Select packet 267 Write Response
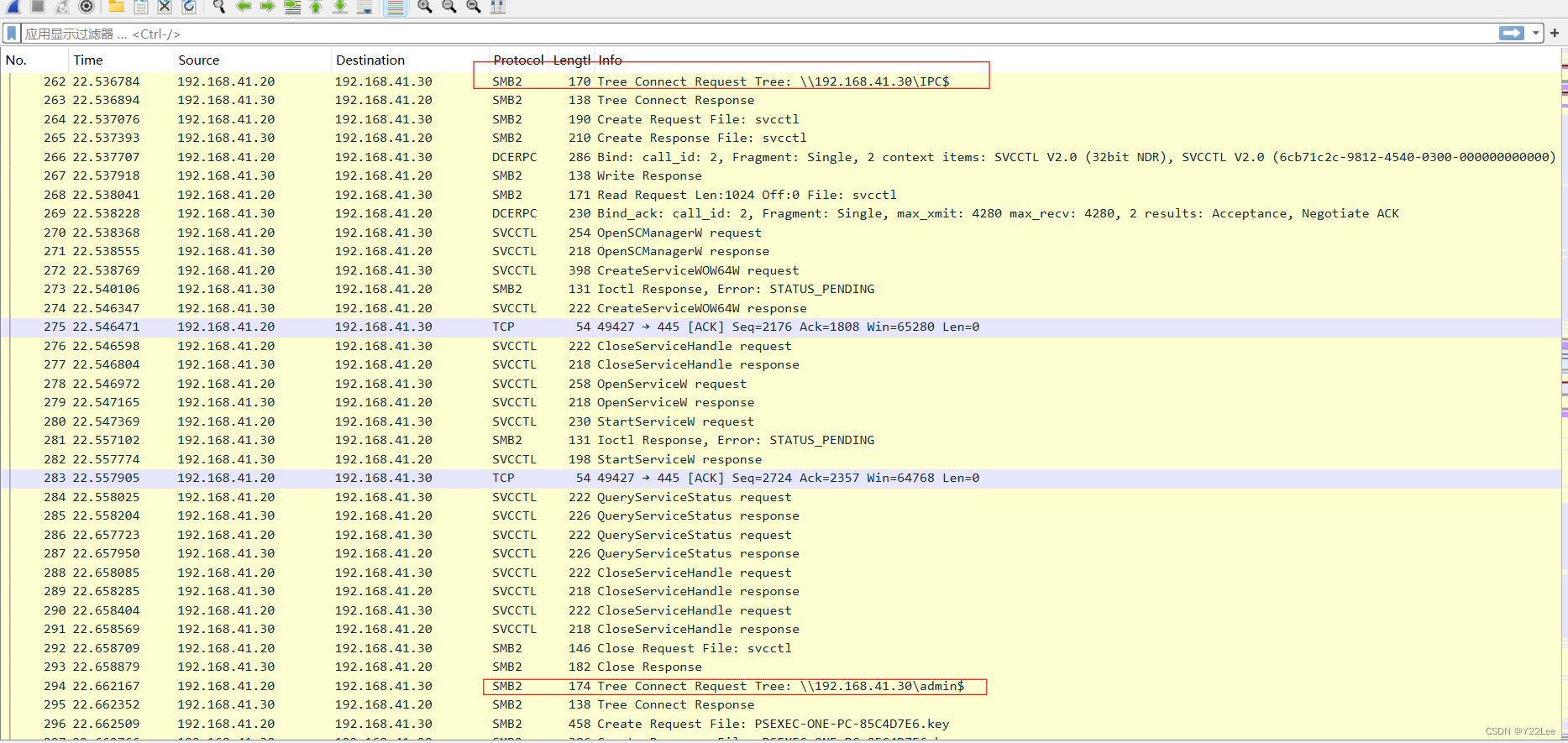The height and width of the screenshot is (743, 1568). coord(781,175)
